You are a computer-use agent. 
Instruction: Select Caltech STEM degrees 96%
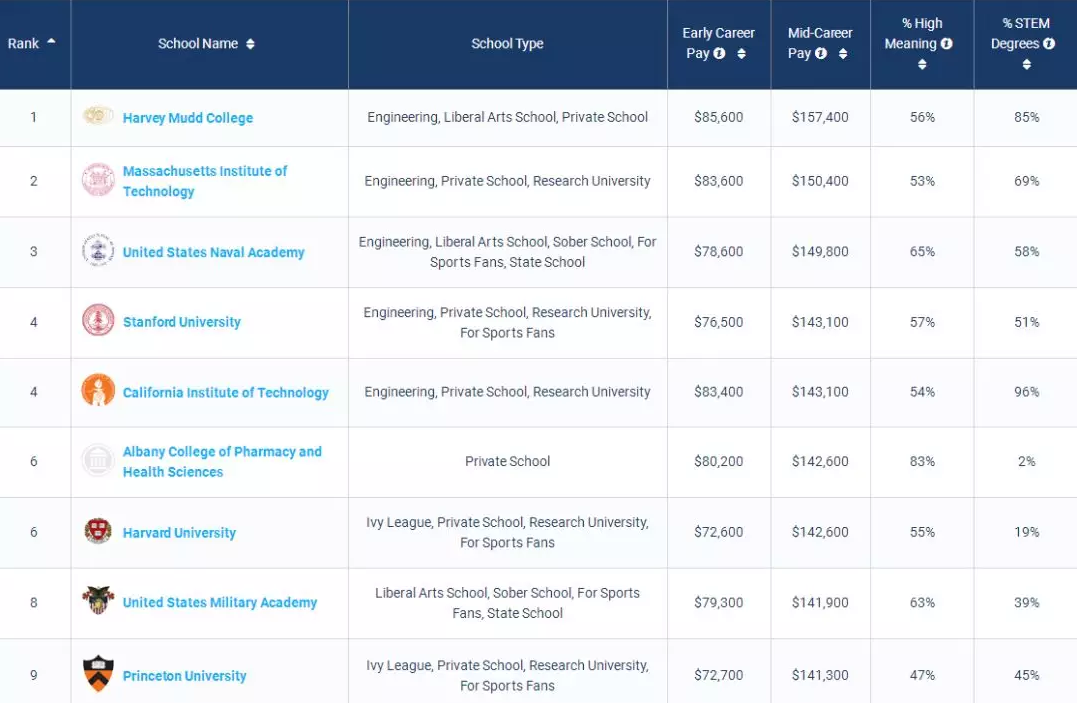pos(1027,392)
